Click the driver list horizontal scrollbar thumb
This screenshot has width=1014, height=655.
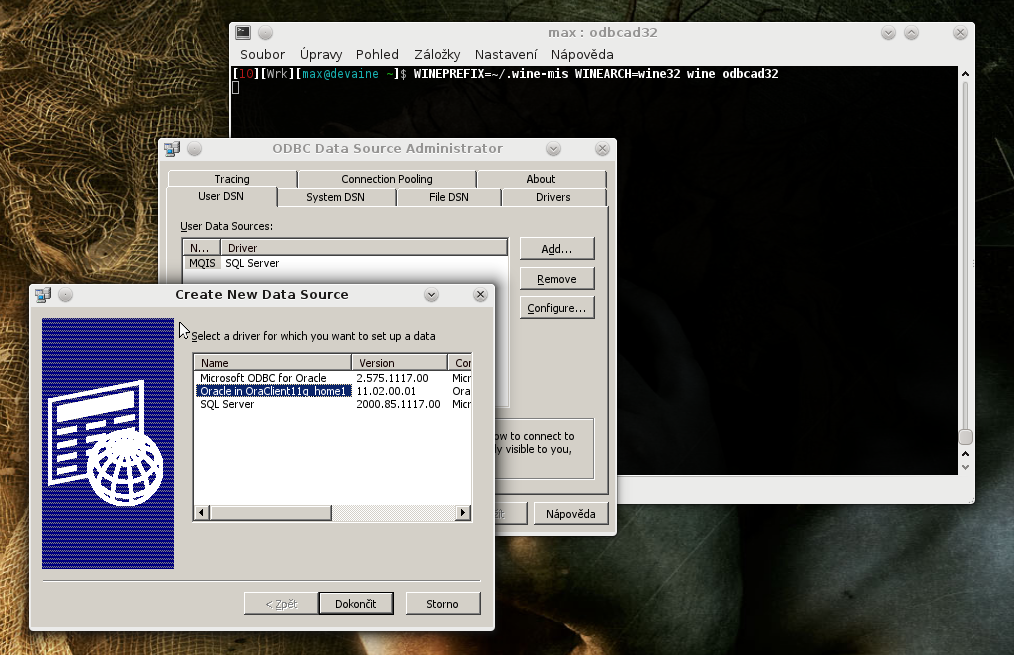(x=270, y=513)
